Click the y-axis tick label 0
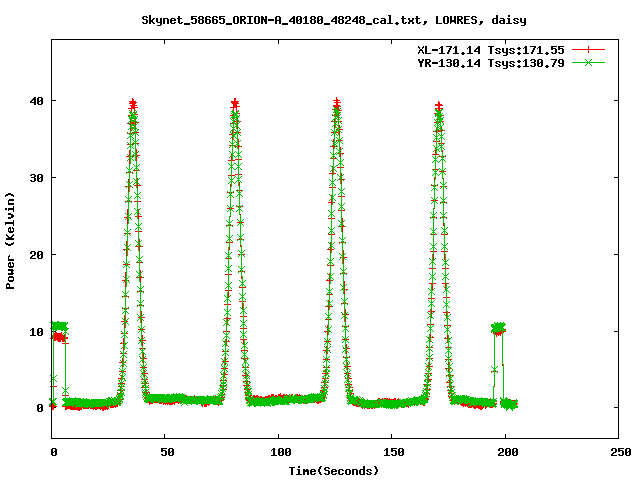Image resolution: width=640 pixels, height=480 pixels. coord(40,408)
